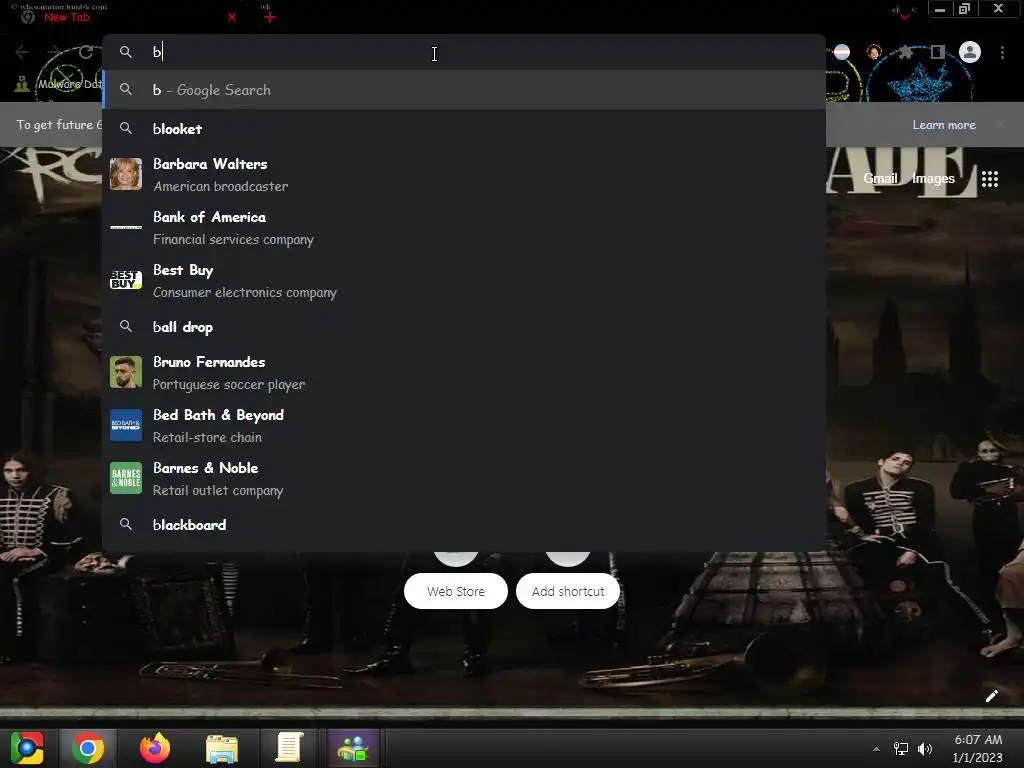Open the Web Store shortcut

point(456,591)
